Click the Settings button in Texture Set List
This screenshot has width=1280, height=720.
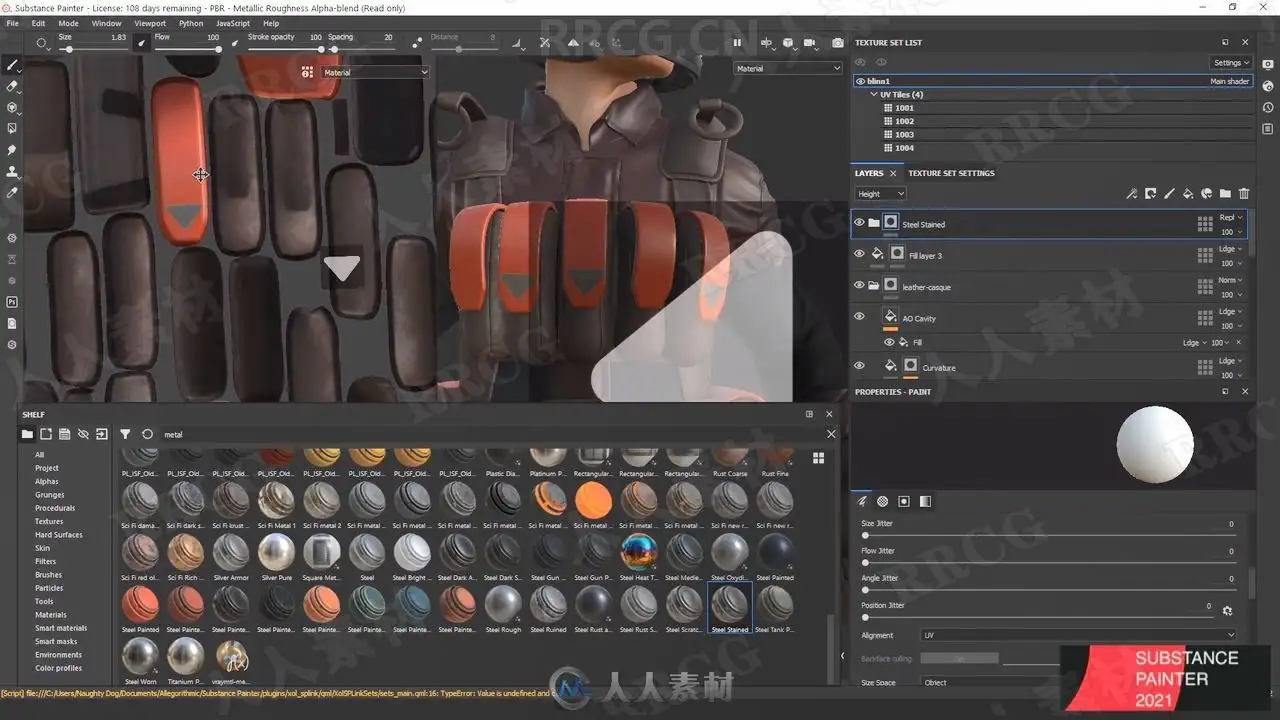(x=1230, y=63)
